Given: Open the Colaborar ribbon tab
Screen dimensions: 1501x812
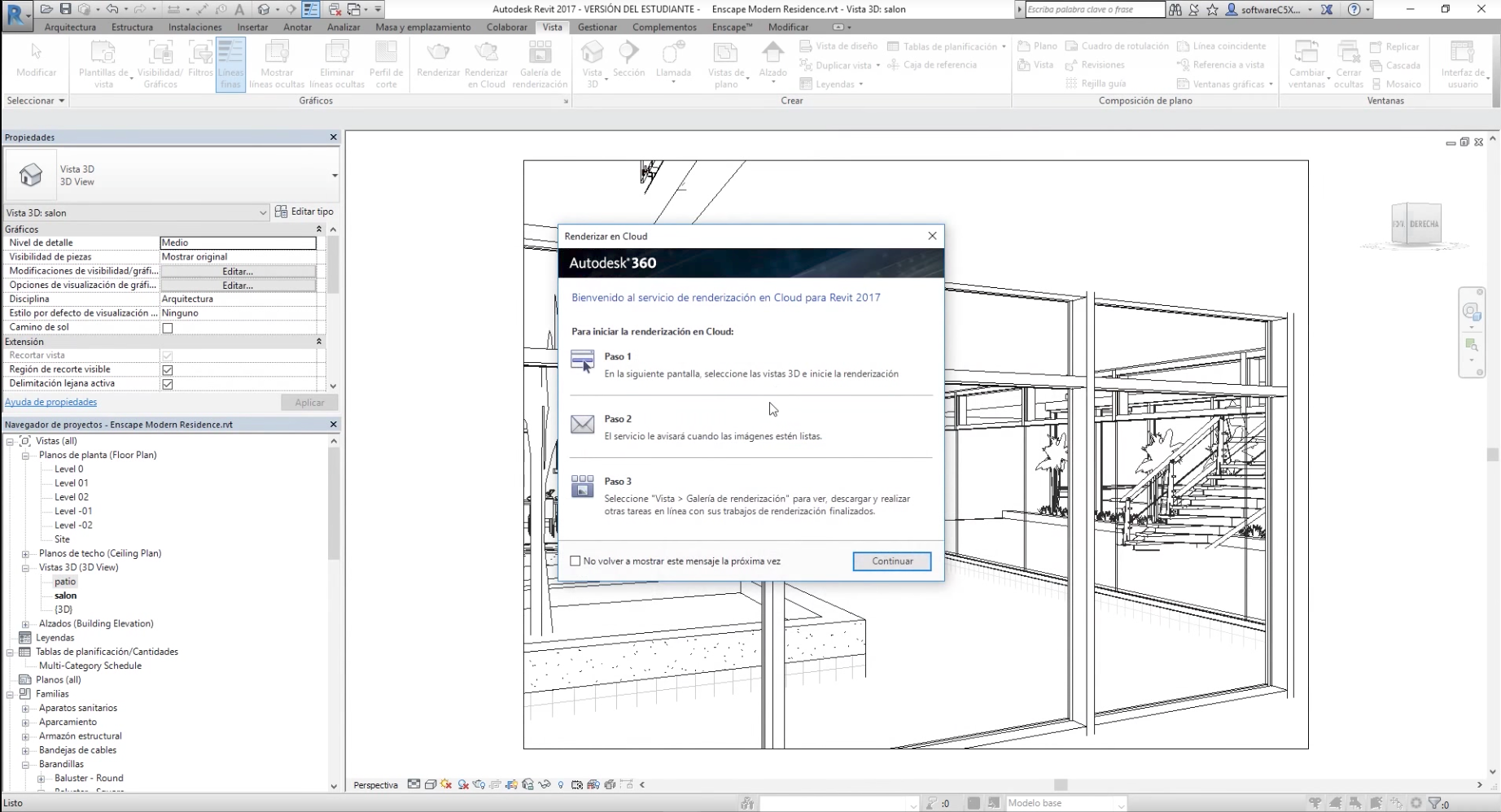Looking at the screenshot, I should coord(506,27).
